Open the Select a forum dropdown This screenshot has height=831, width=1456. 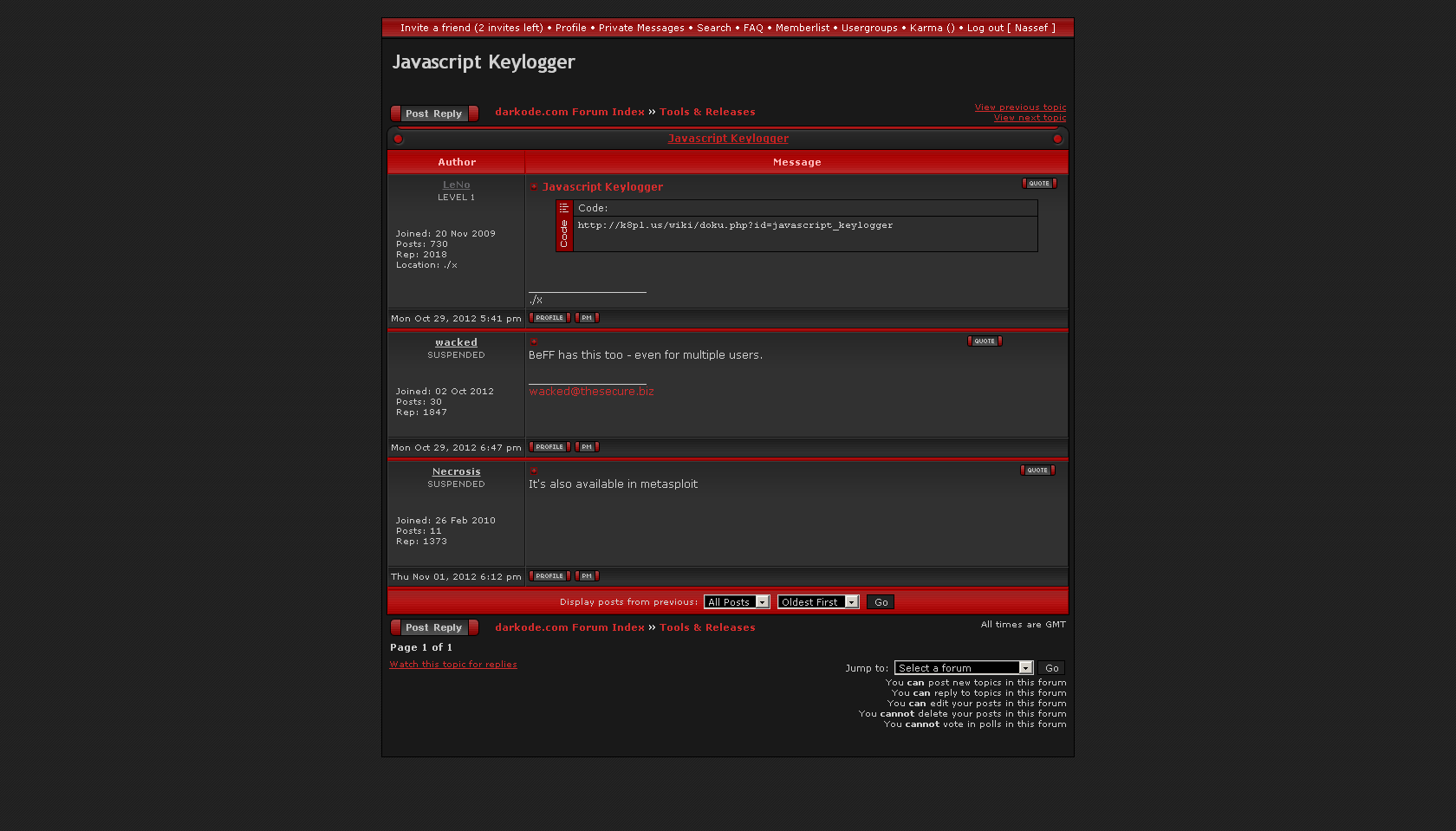[x=964, y=668]
